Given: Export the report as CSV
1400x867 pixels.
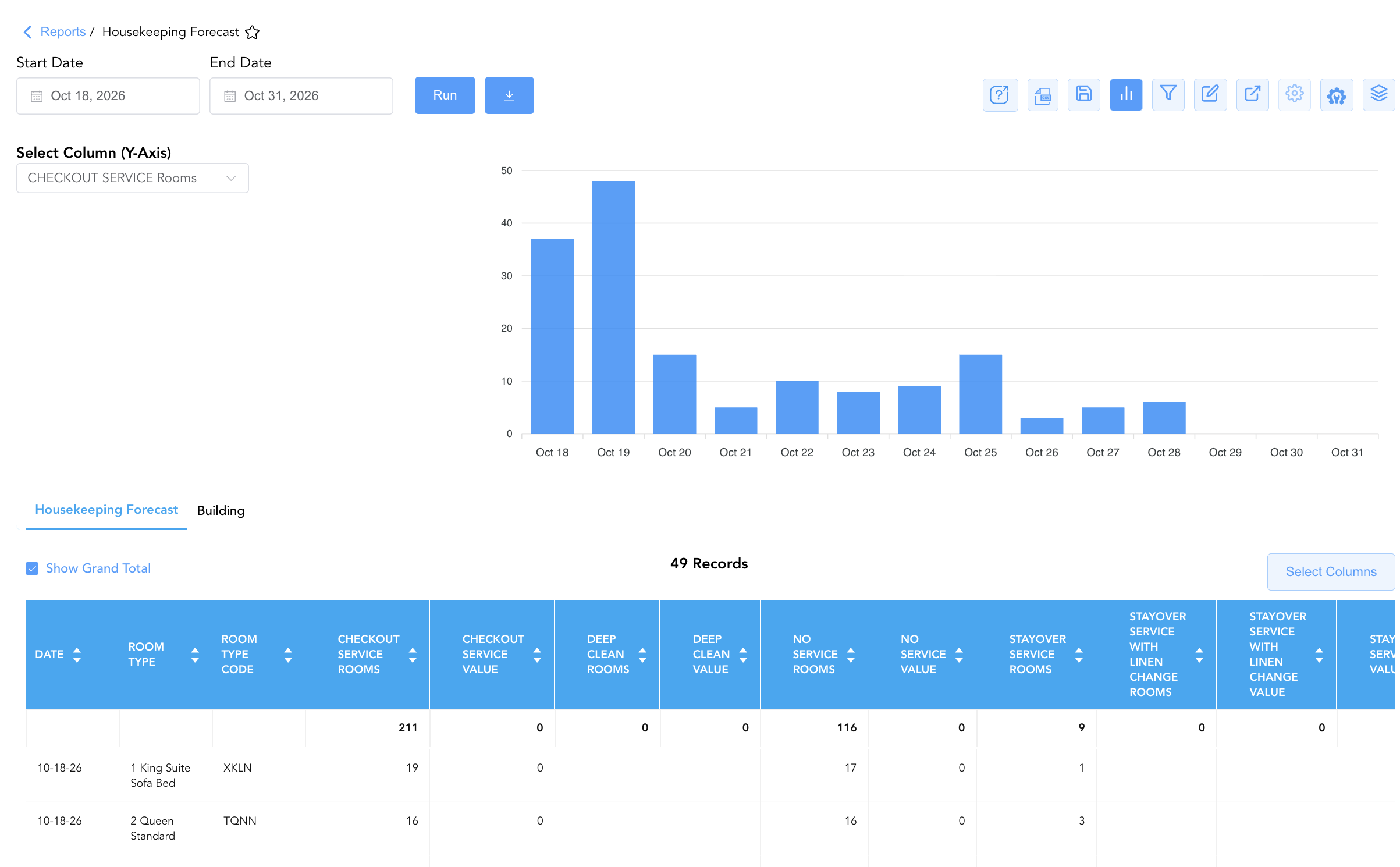Looking at the screenshot, I should (x=1042, y=95).
